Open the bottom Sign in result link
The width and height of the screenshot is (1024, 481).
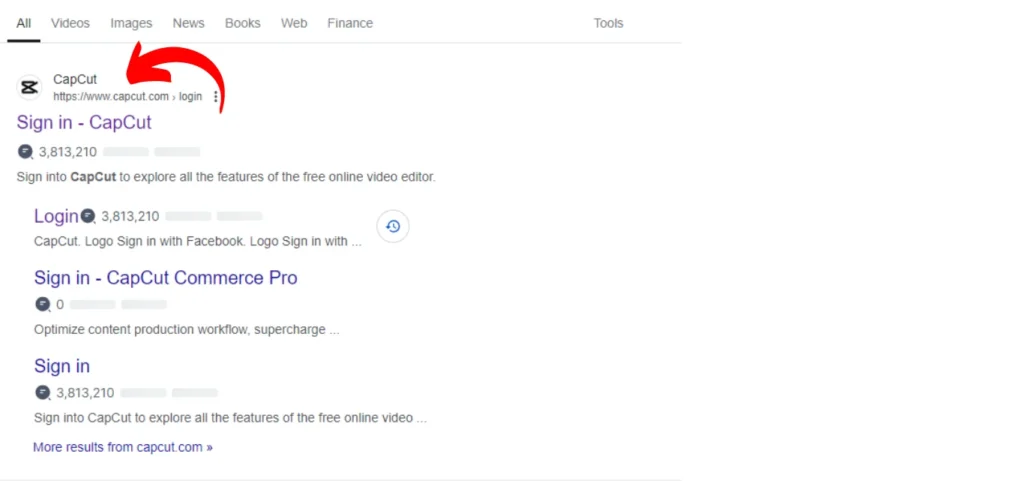[62, 366]
